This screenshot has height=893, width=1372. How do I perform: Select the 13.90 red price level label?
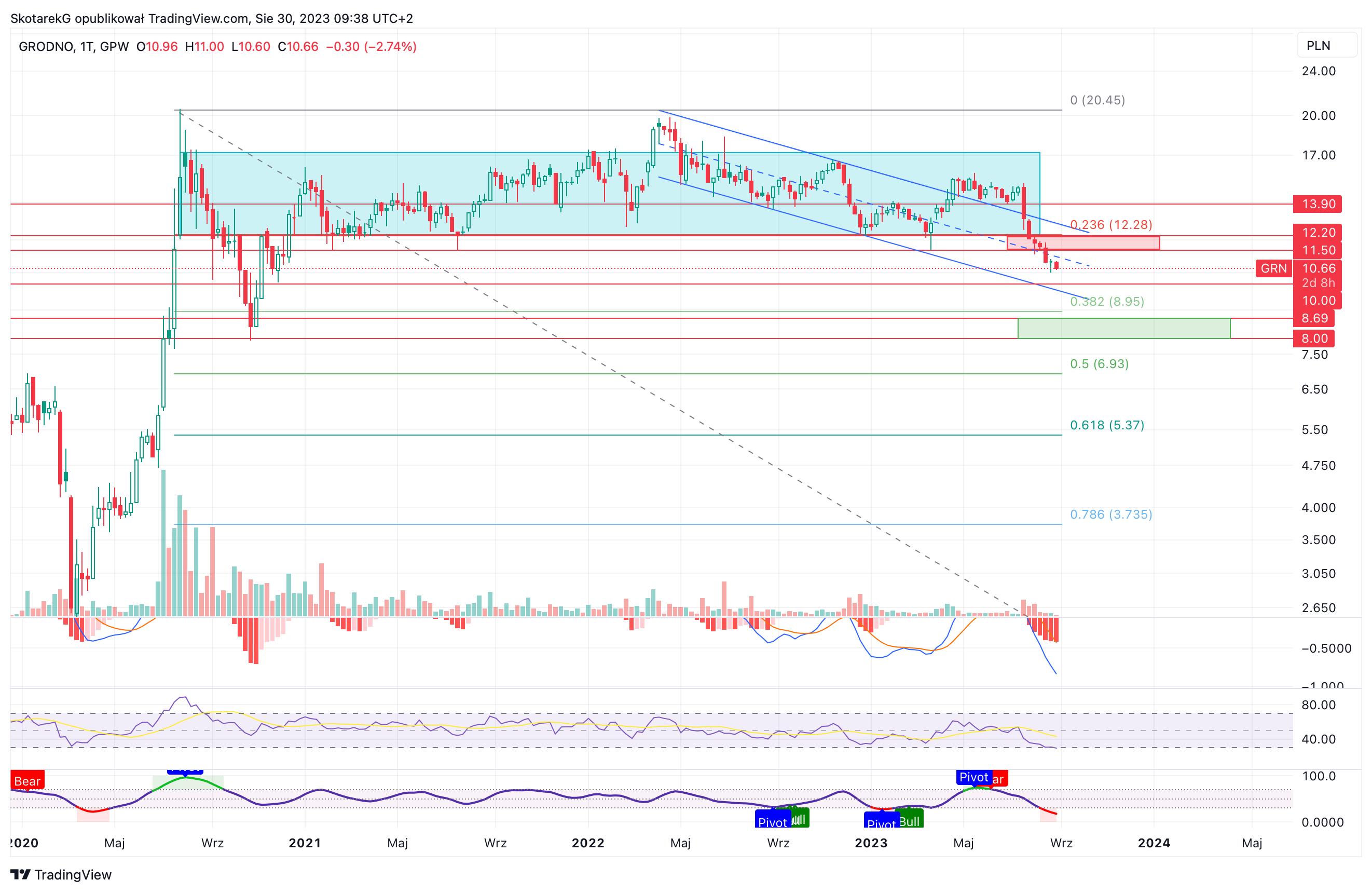[1318, 204]
